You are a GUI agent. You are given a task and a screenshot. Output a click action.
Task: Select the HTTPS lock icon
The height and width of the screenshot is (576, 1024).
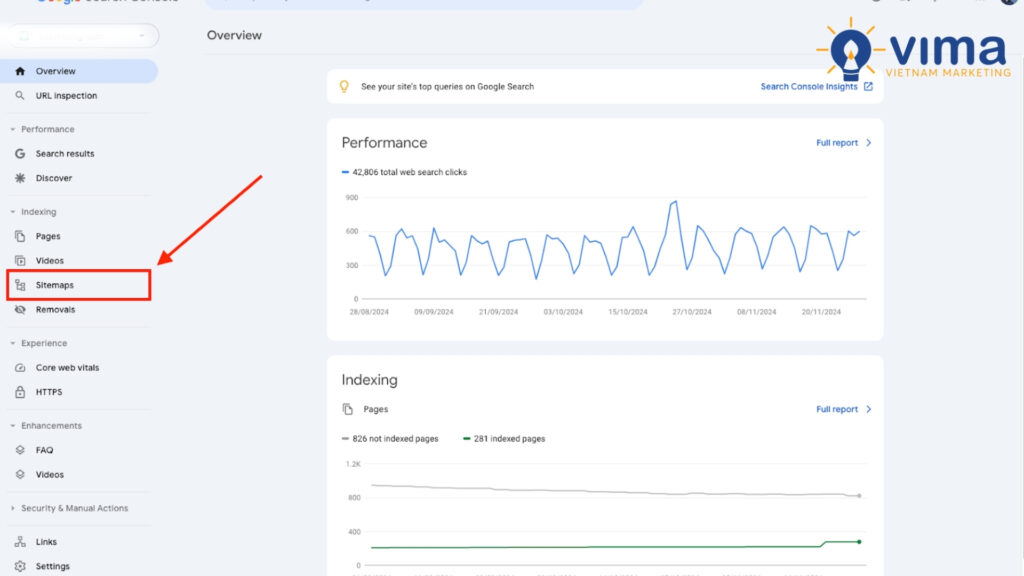[x=22, y=391]
